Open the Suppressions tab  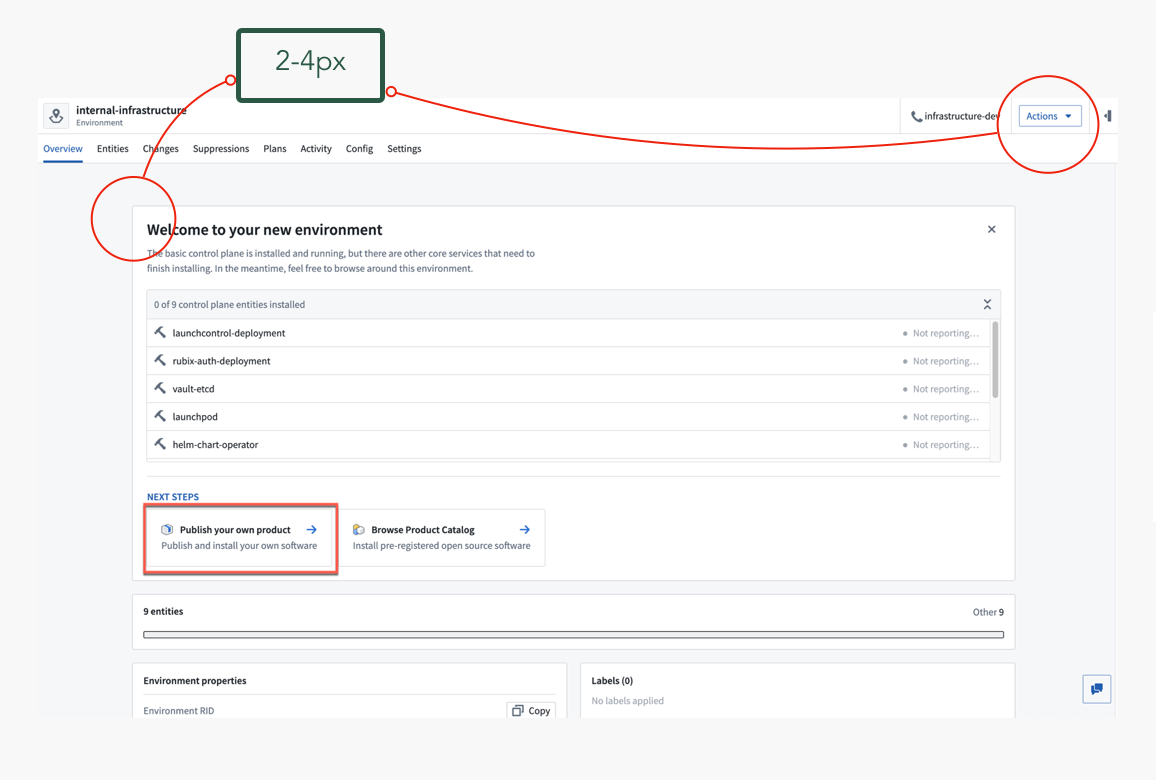(x=221, y=149)
